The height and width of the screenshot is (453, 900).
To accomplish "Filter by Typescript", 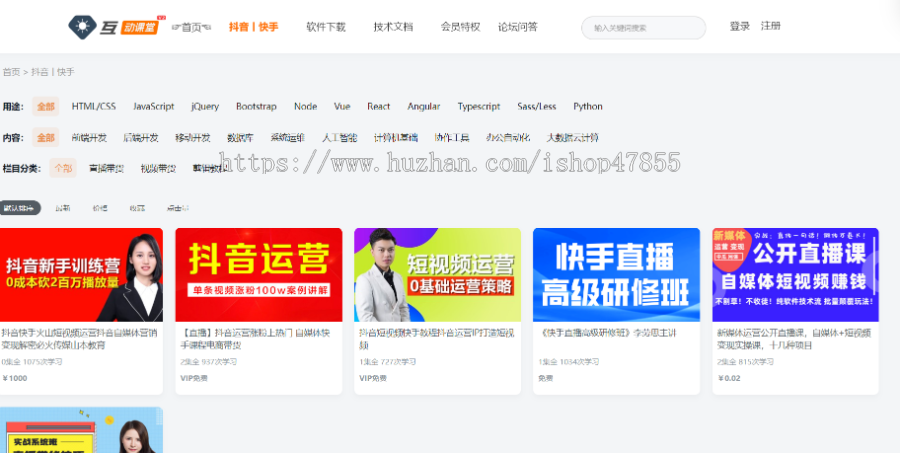I will coord(479,106).
